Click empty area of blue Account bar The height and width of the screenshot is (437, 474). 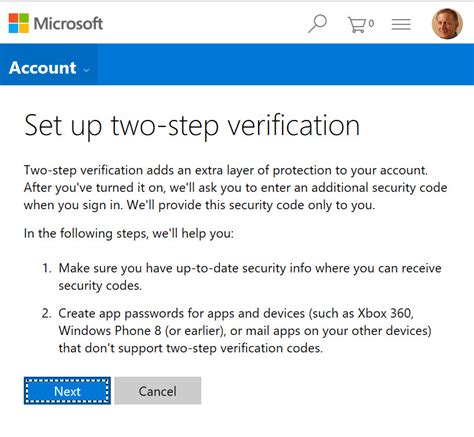coord(285,64)
